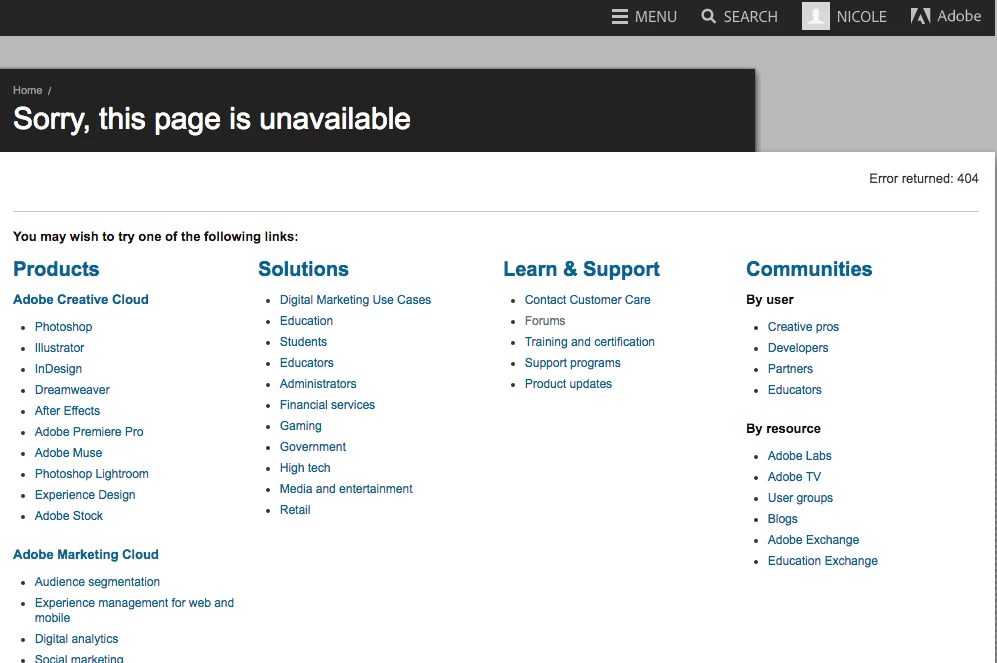Viewport: 997px width, 663px height.
Task: Open the Dreamweaver link
Action: (x=72, y=390)
